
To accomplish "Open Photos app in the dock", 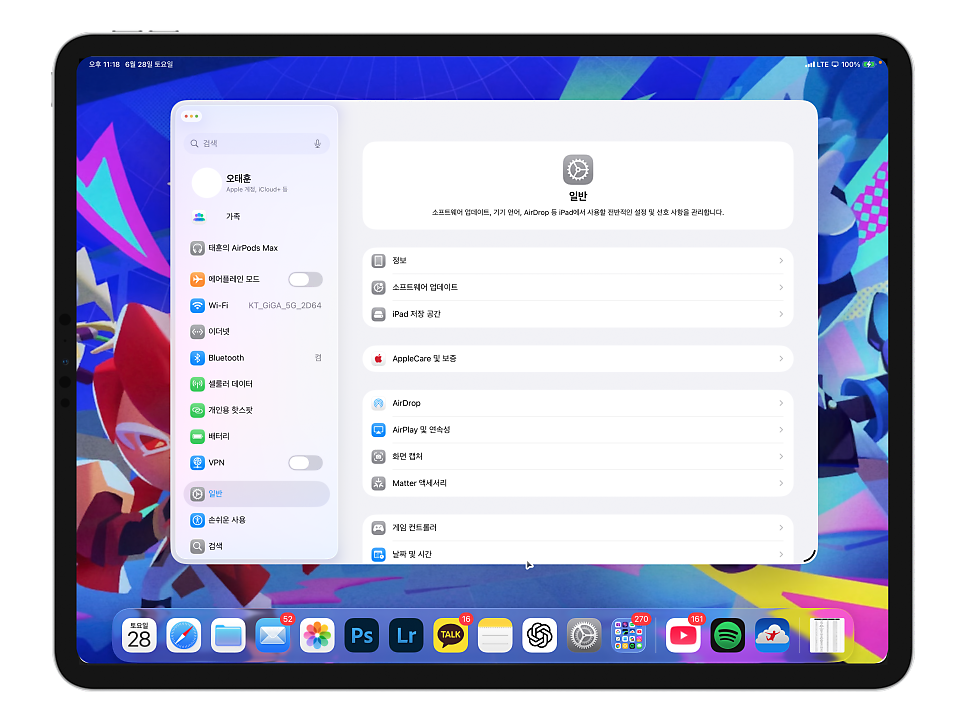I will click(317, 636).
